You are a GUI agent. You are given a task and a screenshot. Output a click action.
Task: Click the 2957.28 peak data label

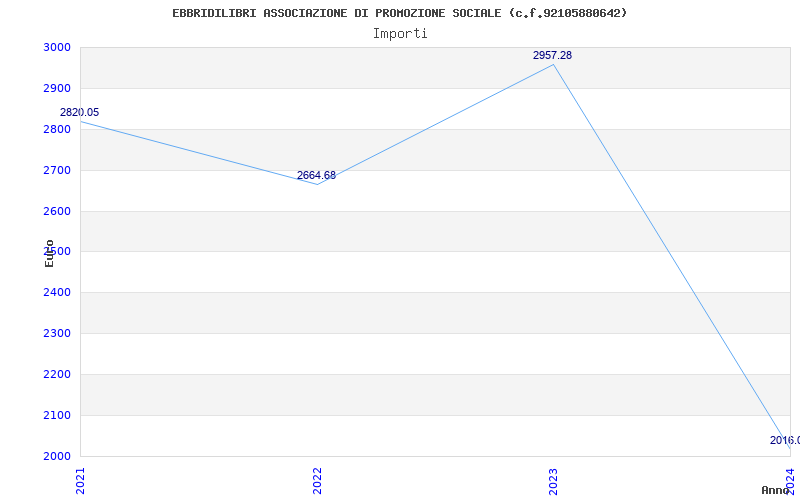(x=552, y=56)
